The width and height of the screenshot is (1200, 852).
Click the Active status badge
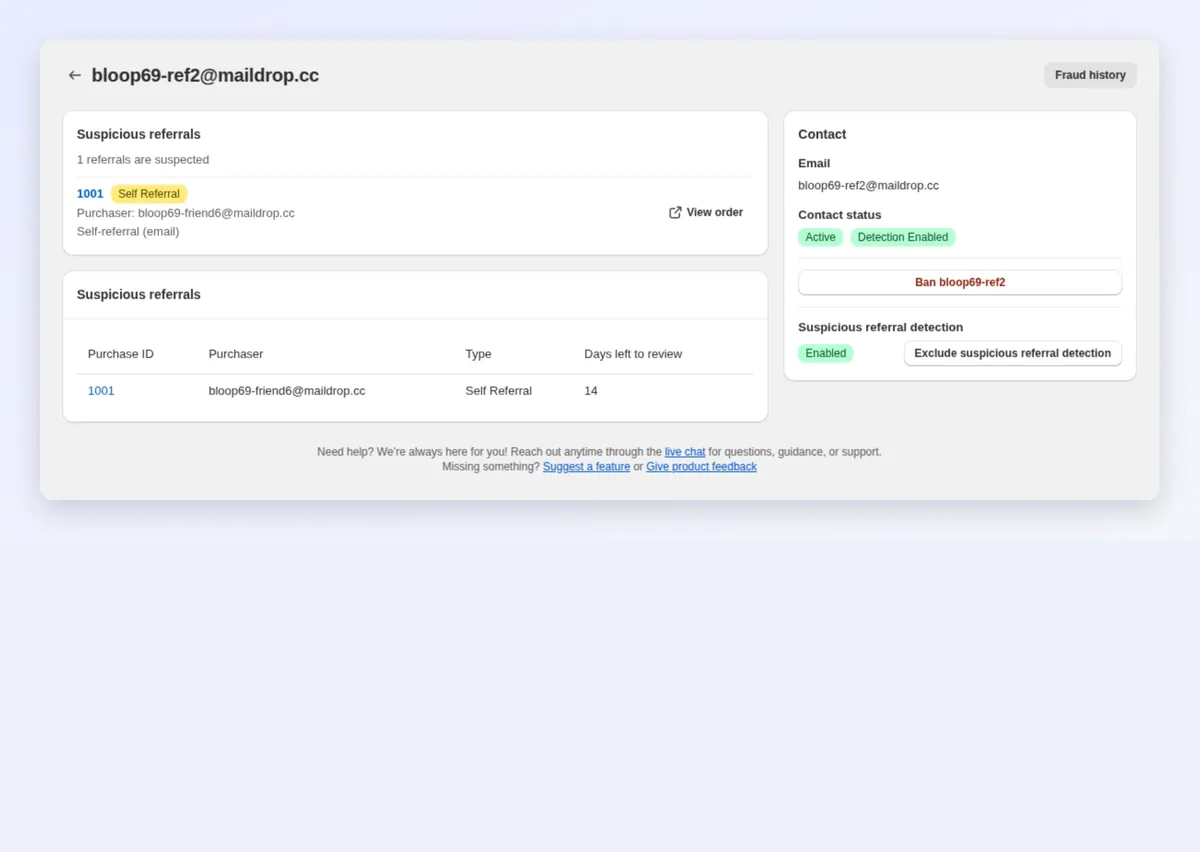pos(820,237)
